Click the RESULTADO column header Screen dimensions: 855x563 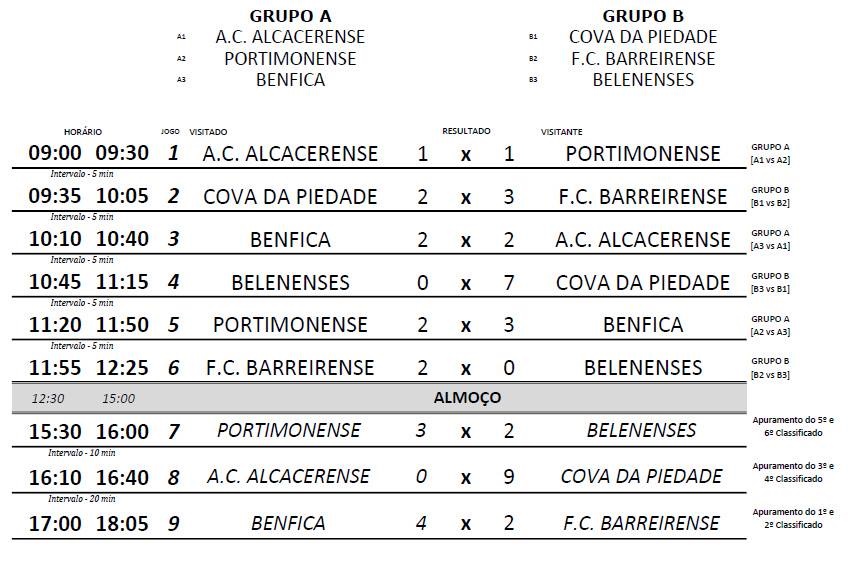point(466,131)
